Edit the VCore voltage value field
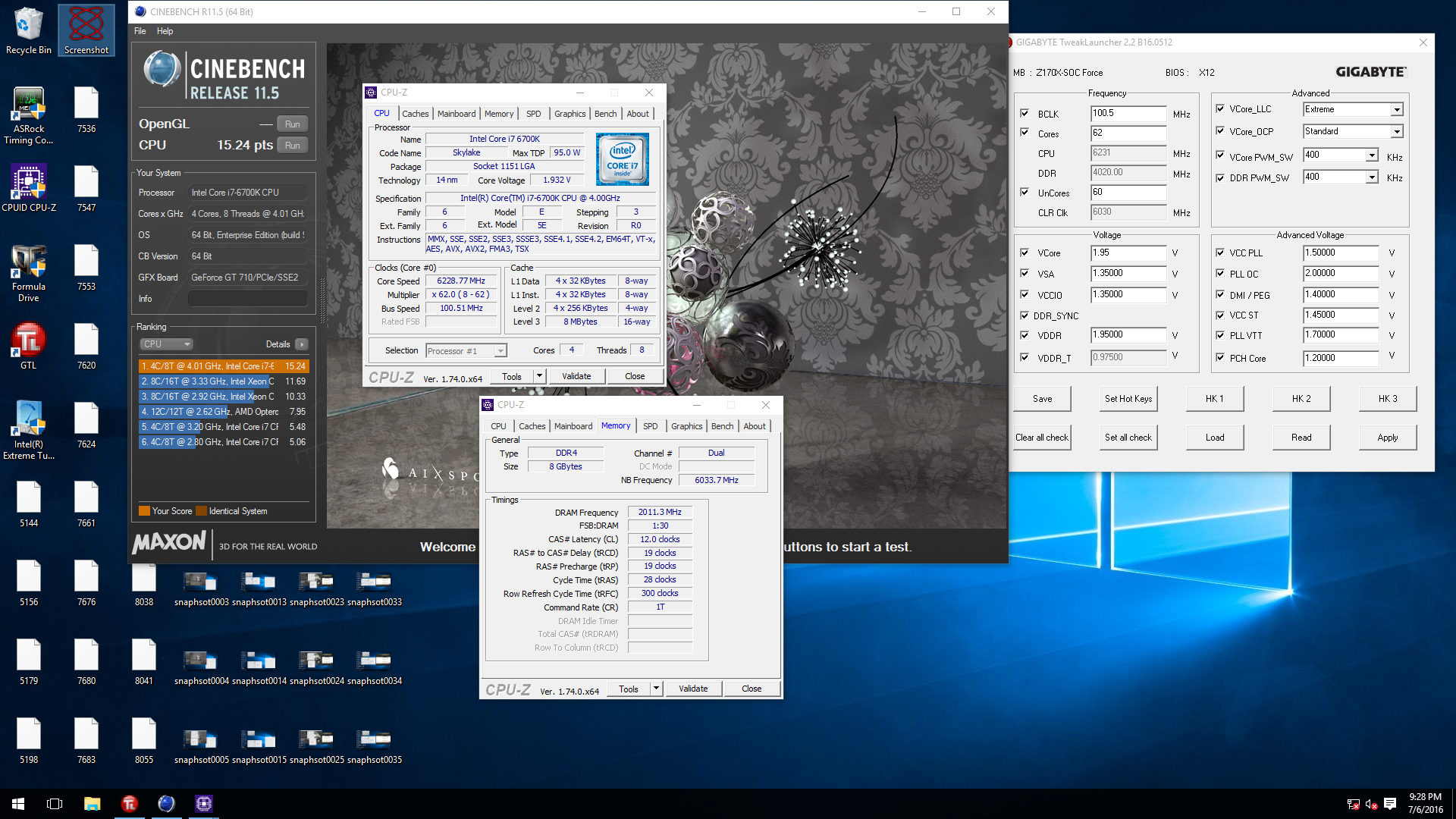This screenshot has width=1456, height=819. pos(1128,253)
